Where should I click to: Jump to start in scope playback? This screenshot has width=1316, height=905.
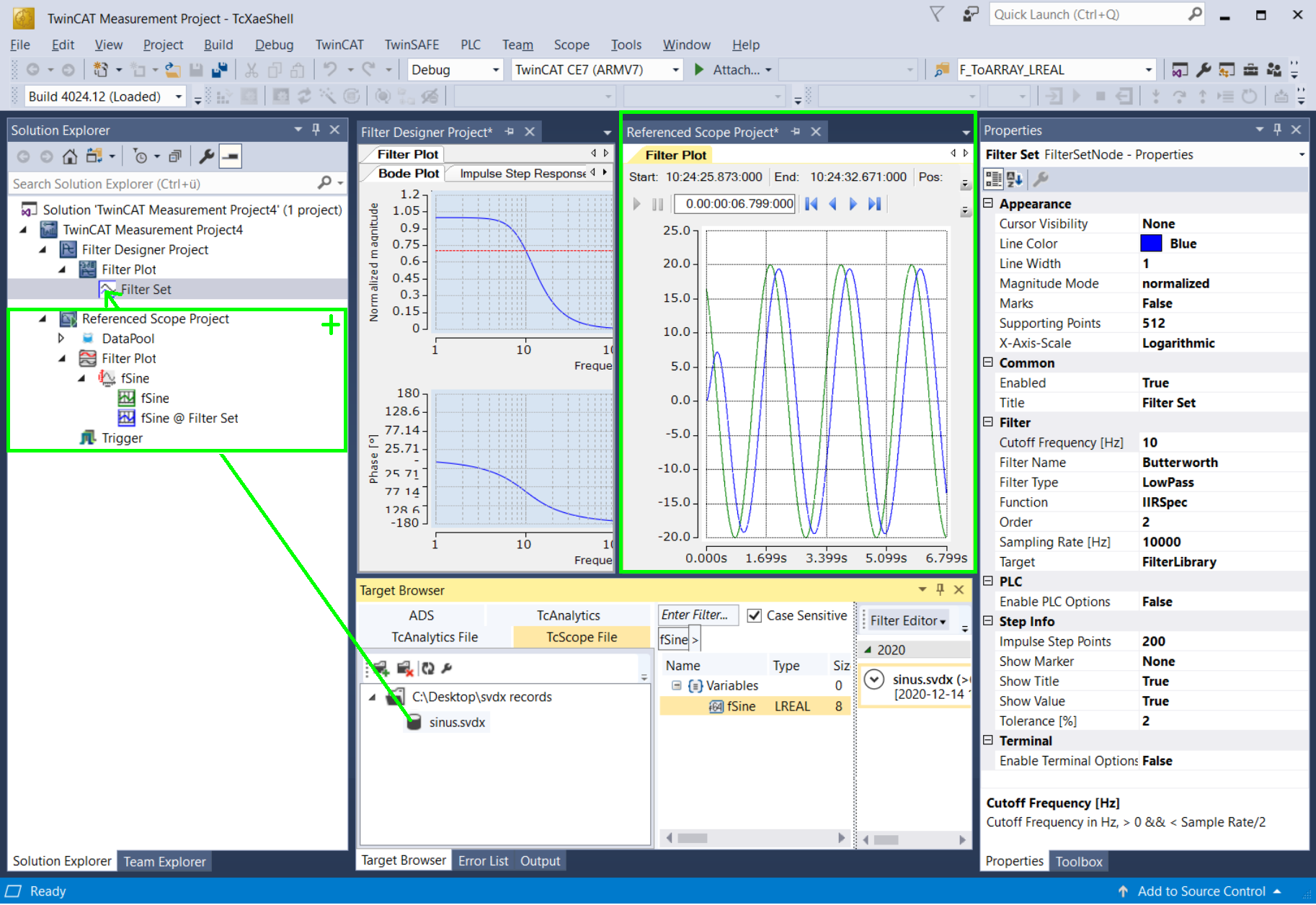812,204
